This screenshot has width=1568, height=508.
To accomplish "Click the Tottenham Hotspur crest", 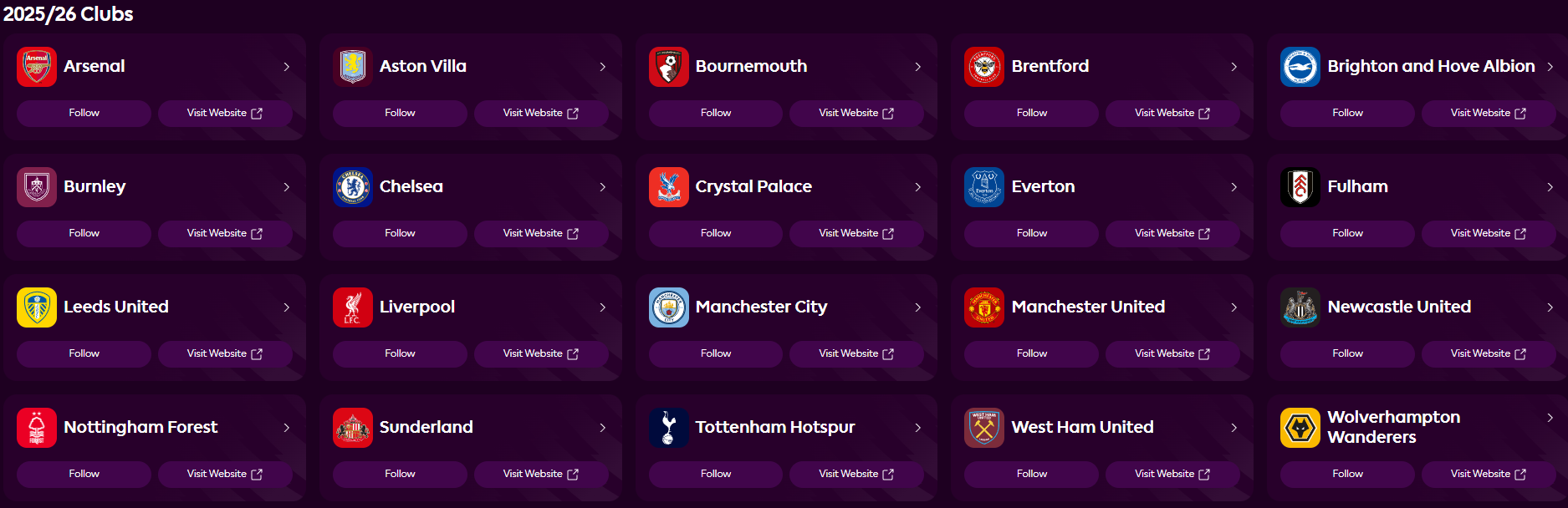I will [x=668, y=427].
